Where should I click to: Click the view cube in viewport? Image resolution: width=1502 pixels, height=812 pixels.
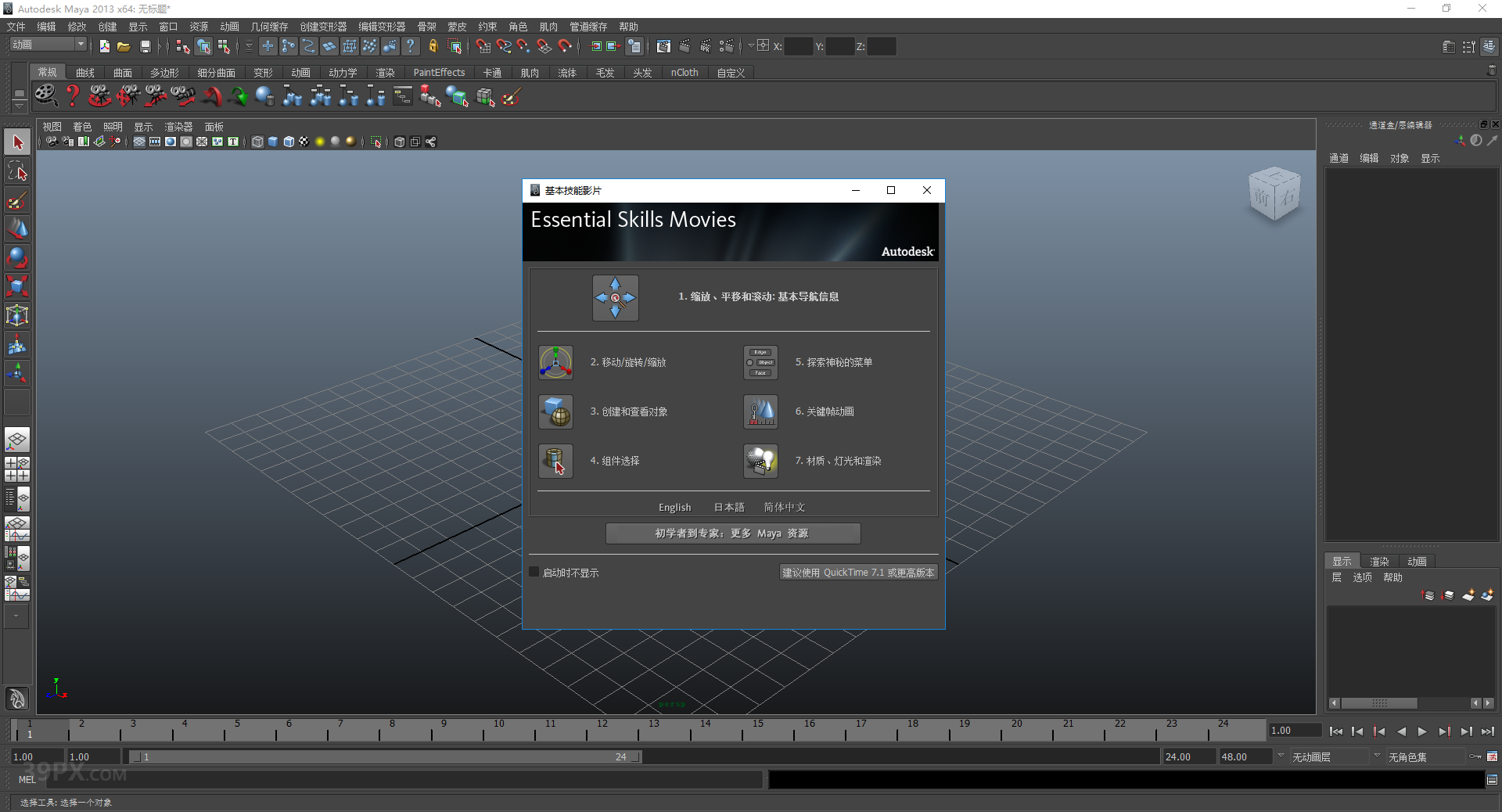[x=1274, y=195]
